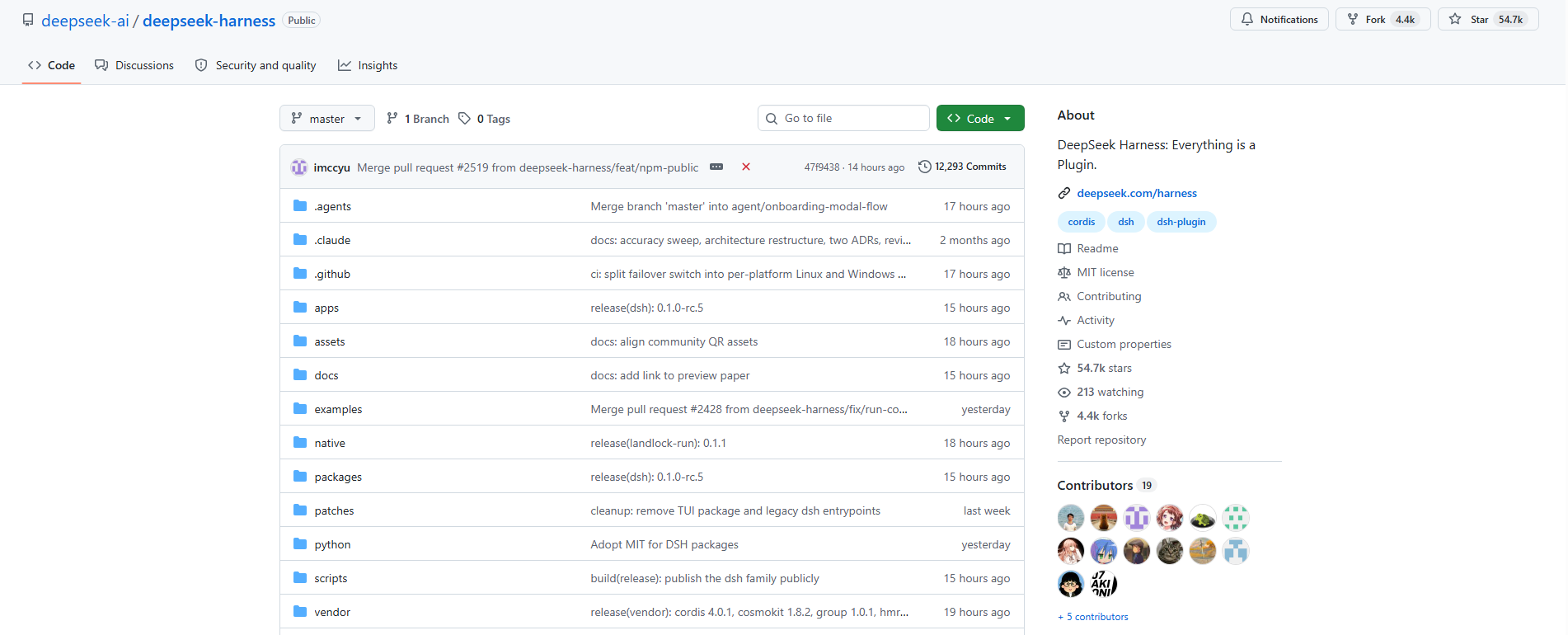Open commit 'release(landlock-run): 0.1.1'
Viewport: 1568px width, 635px height.
(659, 443)
